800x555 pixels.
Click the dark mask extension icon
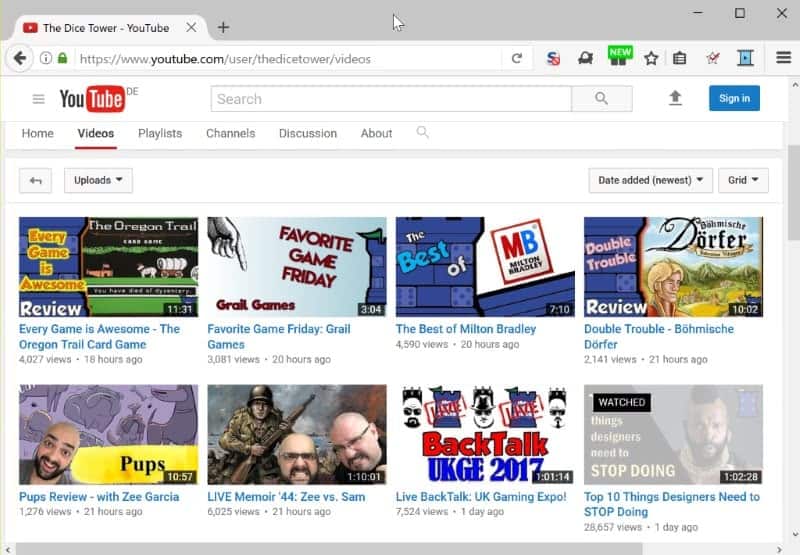point(585,58)
